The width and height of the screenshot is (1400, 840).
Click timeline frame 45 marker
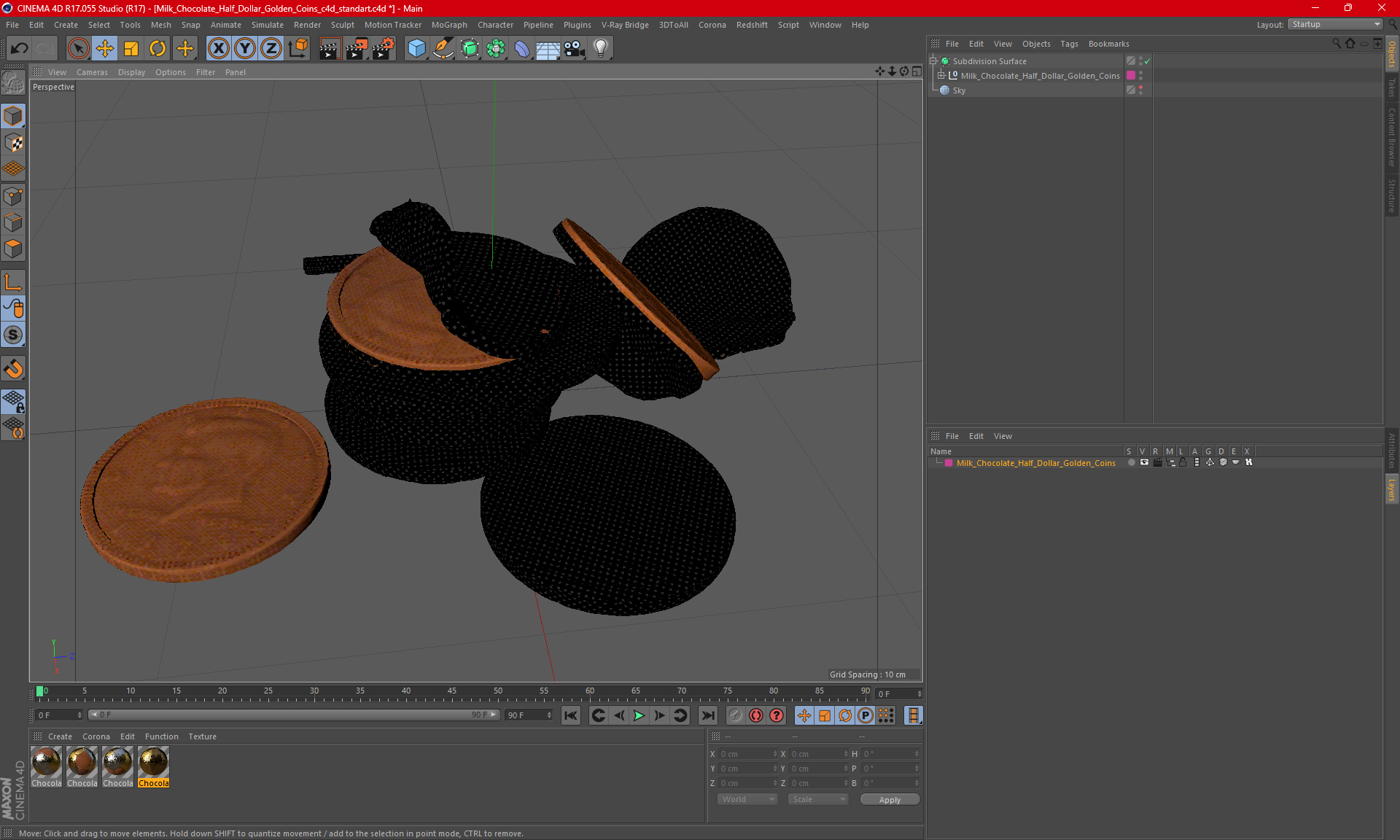tap(452, 691)
